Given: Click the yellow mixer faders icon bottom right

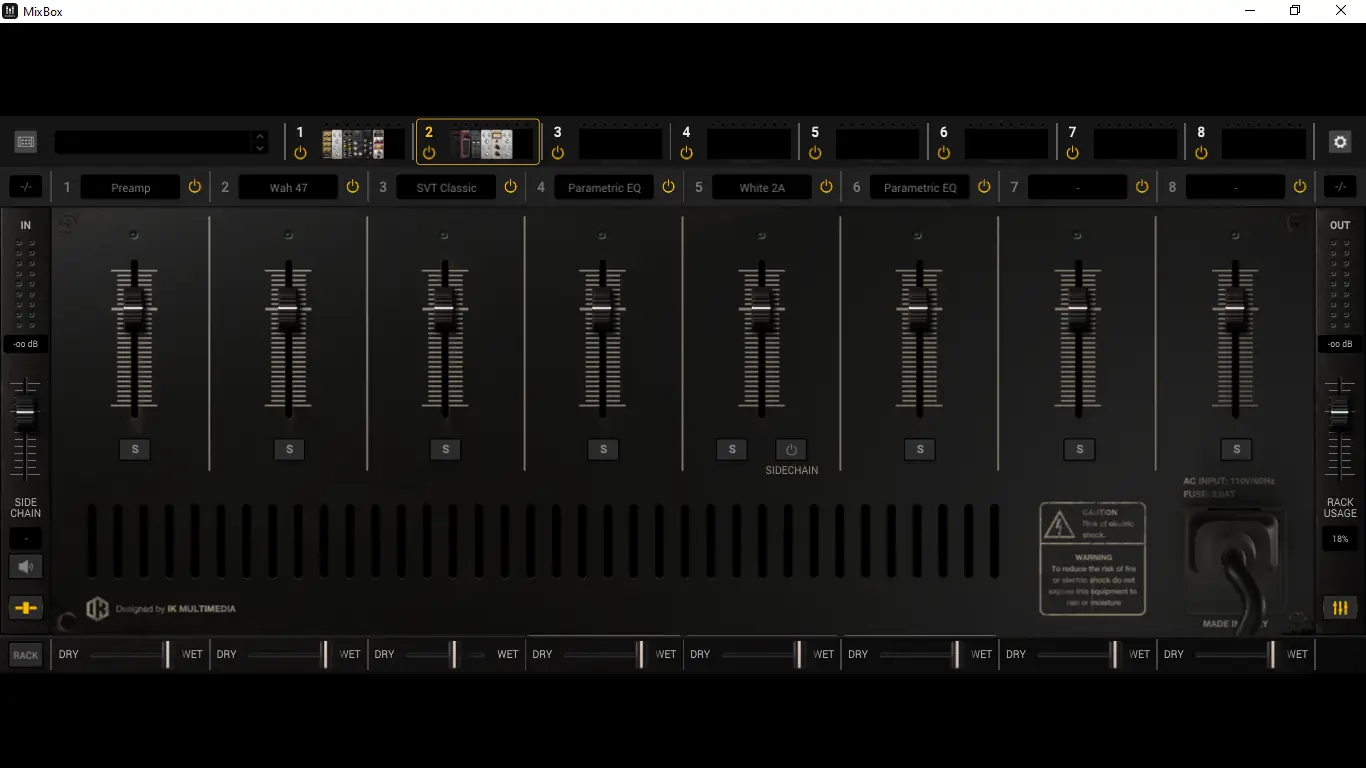Looking at the screenshot, I should (1339, 607).
